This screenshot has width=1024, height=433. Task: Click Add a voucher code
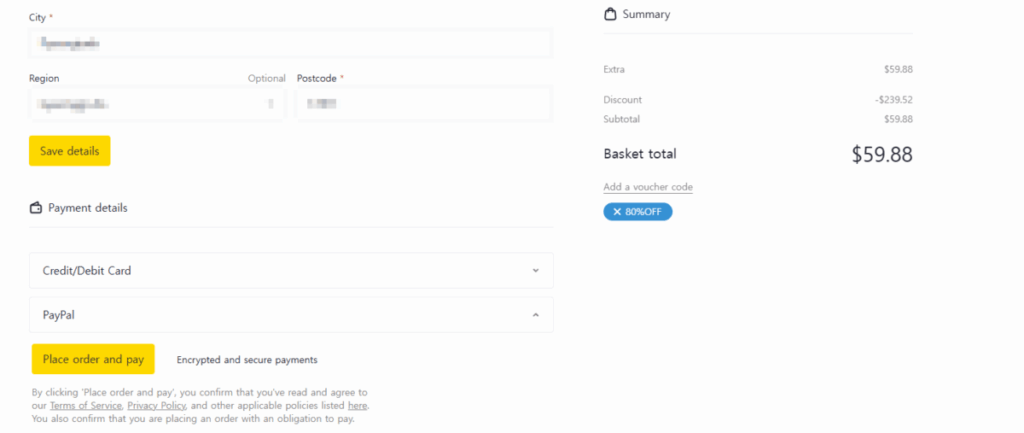pos(648,187)
